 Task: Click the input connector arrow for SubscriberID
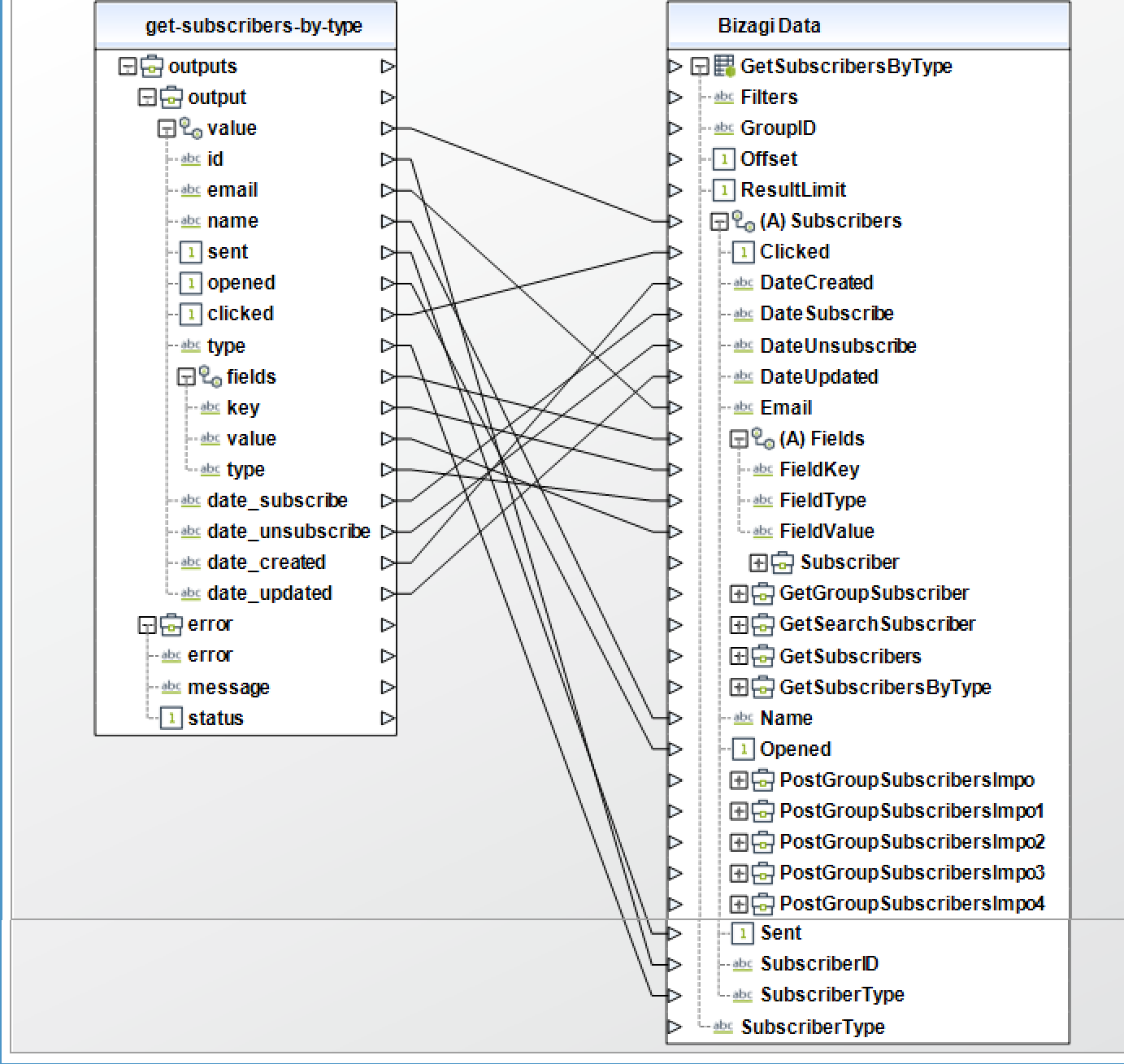pyautogui.click(x=675, y=964)
